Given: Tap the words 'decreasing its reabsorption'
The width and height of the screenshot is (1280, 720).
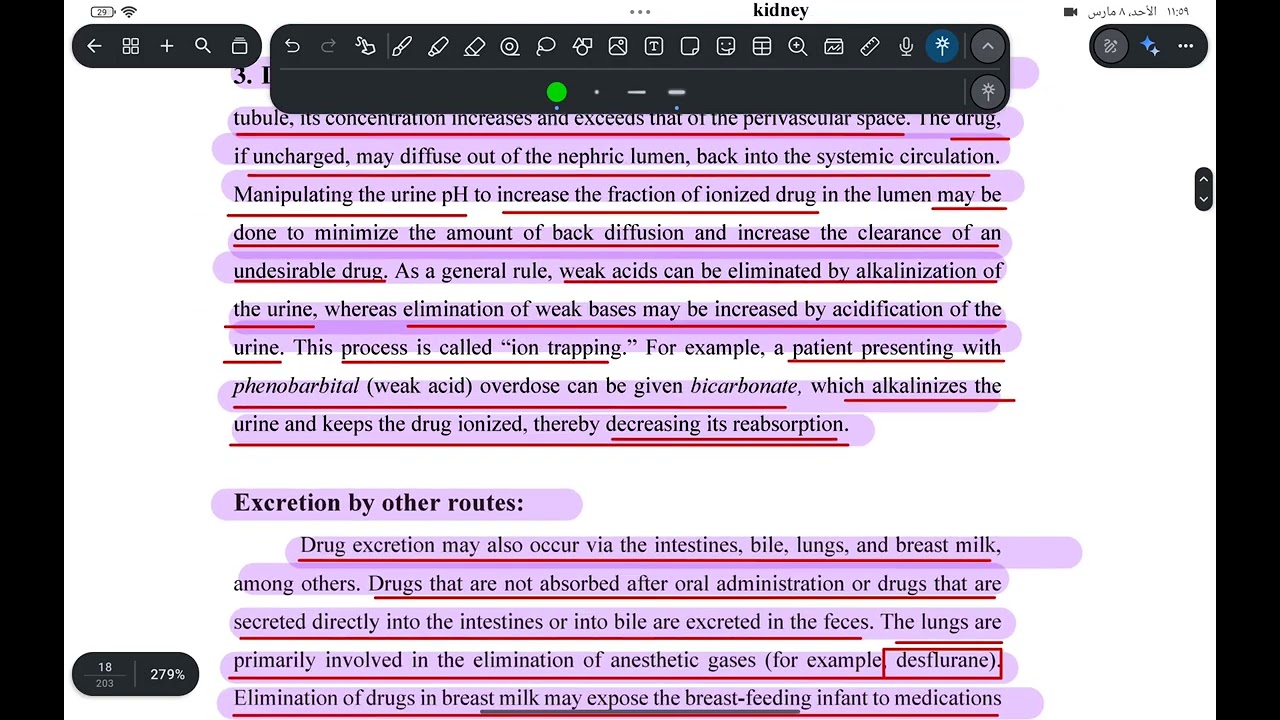Looking at the screenshot, I should point(727,424).
